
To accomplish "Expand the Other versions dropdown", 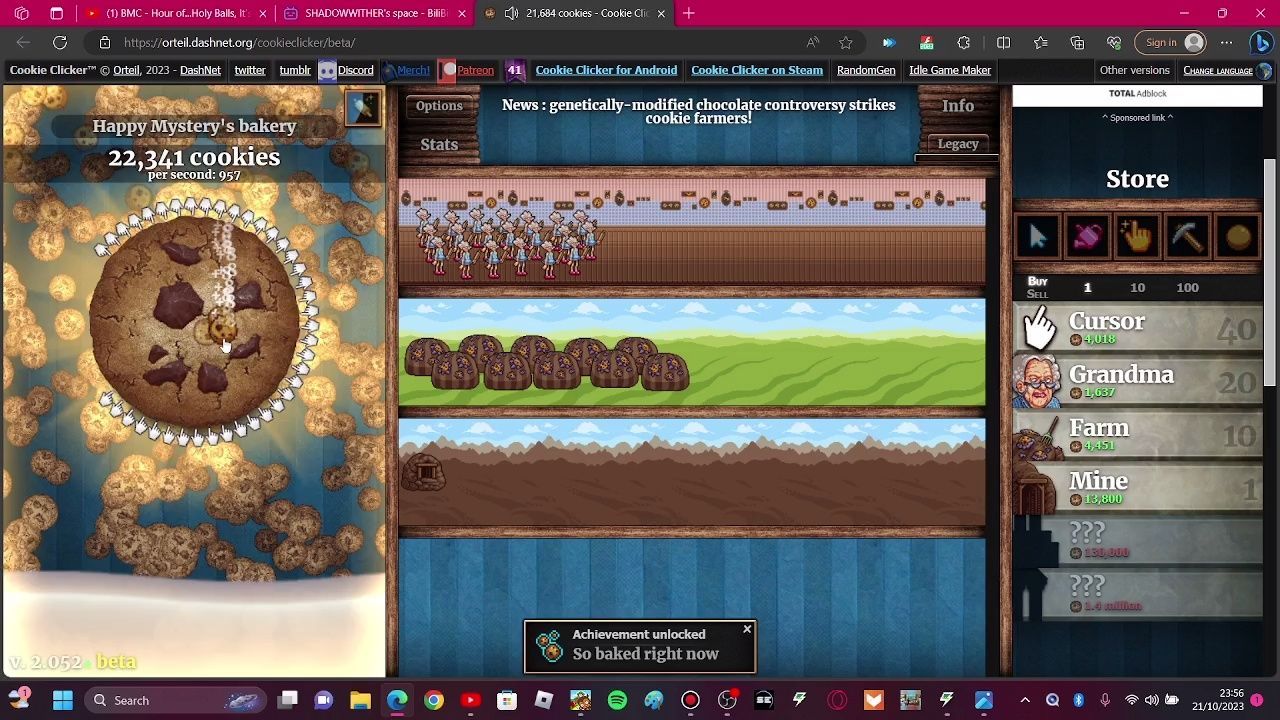I will (x=1134, y=70).
